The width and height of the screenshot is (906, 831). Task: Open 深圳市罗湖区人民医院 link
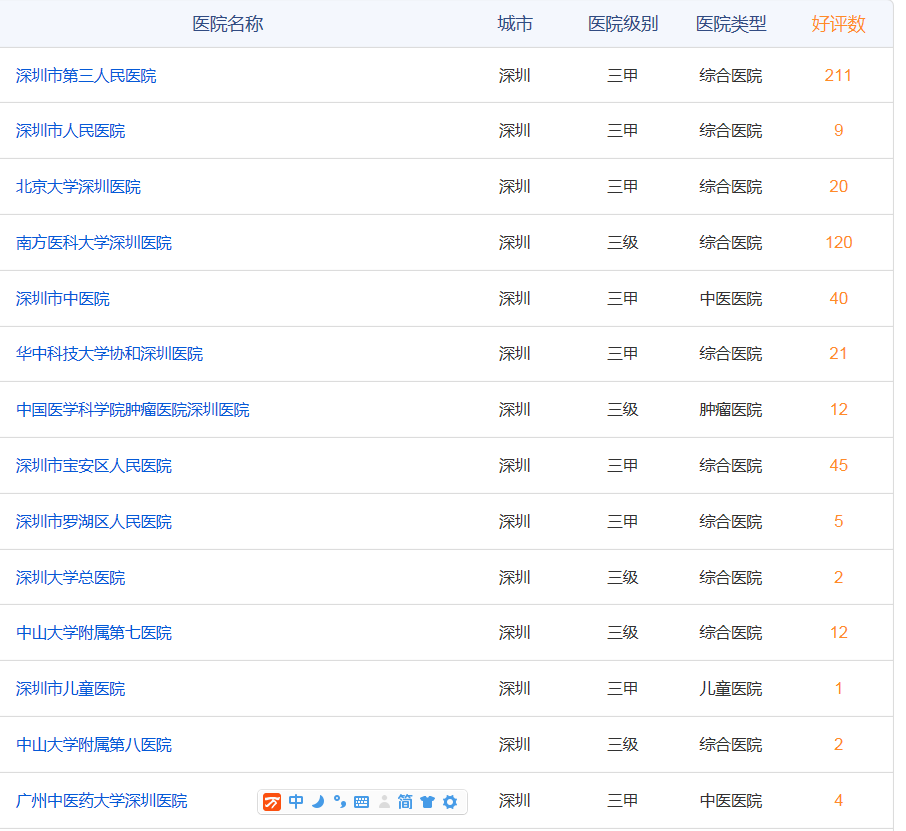[94, 522]
